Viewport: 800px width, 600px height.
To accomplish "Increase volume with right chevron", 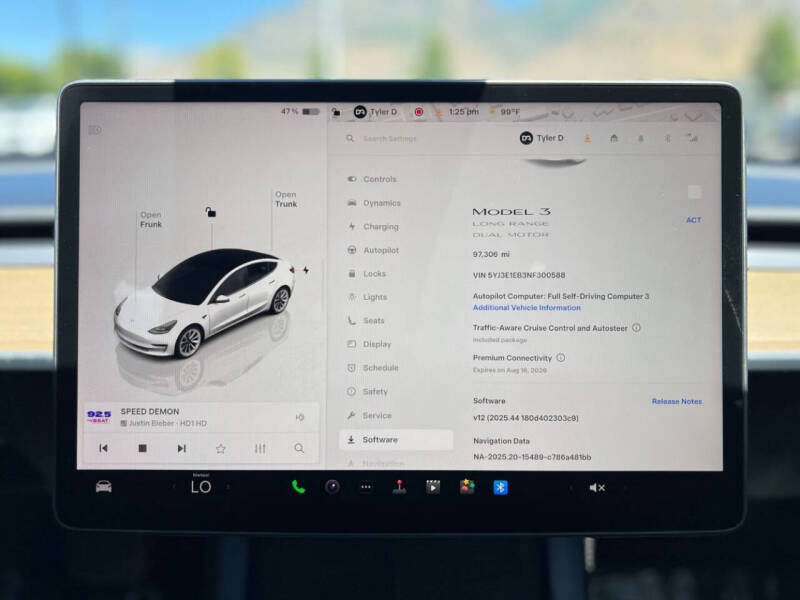I will click(x=626, y=488).
